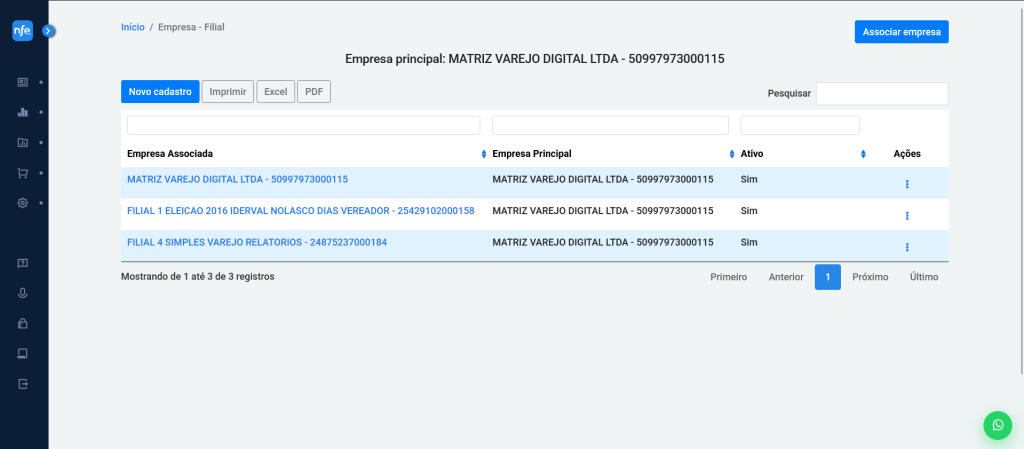Open the bar chart sidebar icon

point(23,112)
